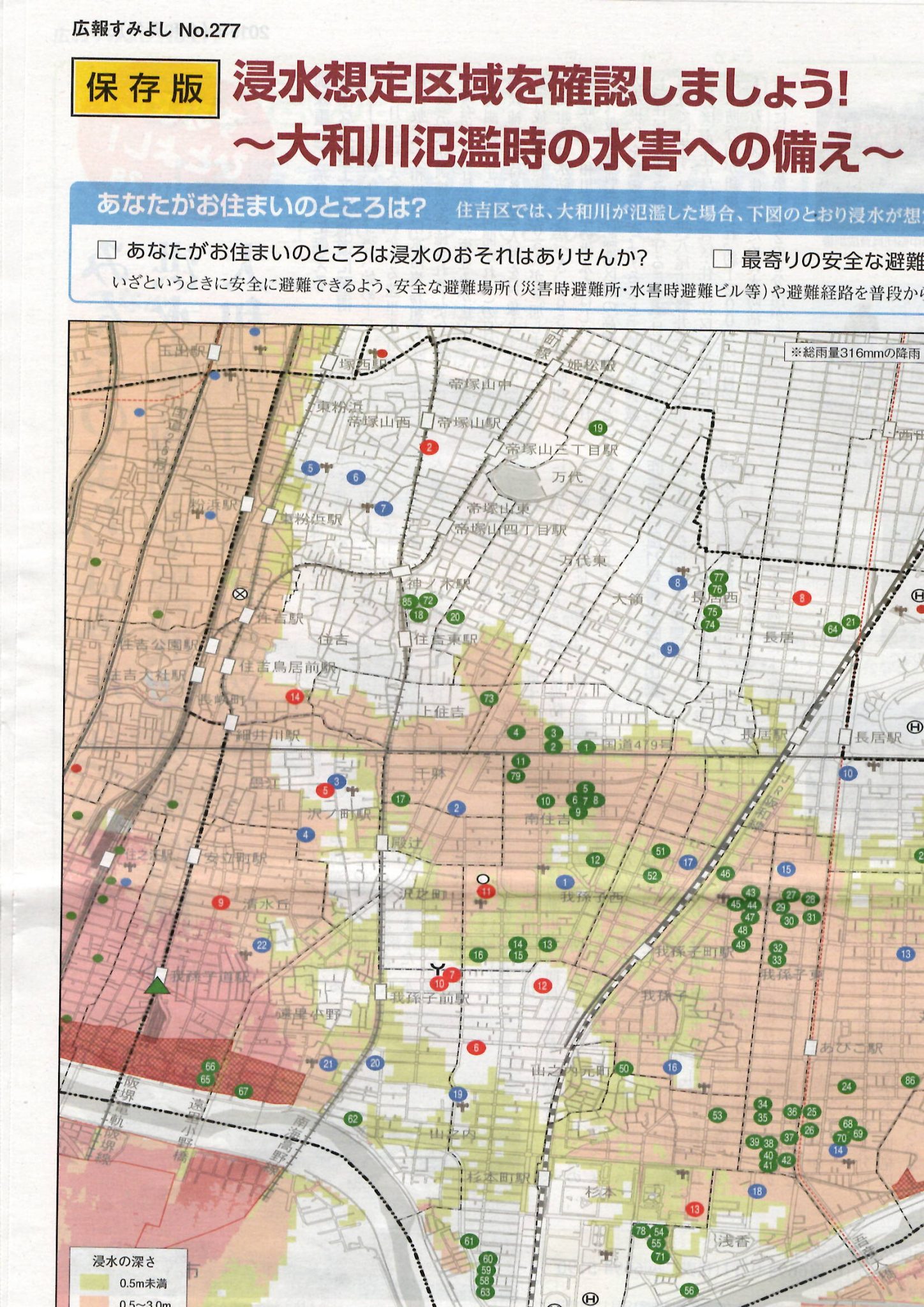This screenshot has height=1307, width=924.
Task: Click the 0.5m未満 green legend swatch
Action: [94, 1283]
